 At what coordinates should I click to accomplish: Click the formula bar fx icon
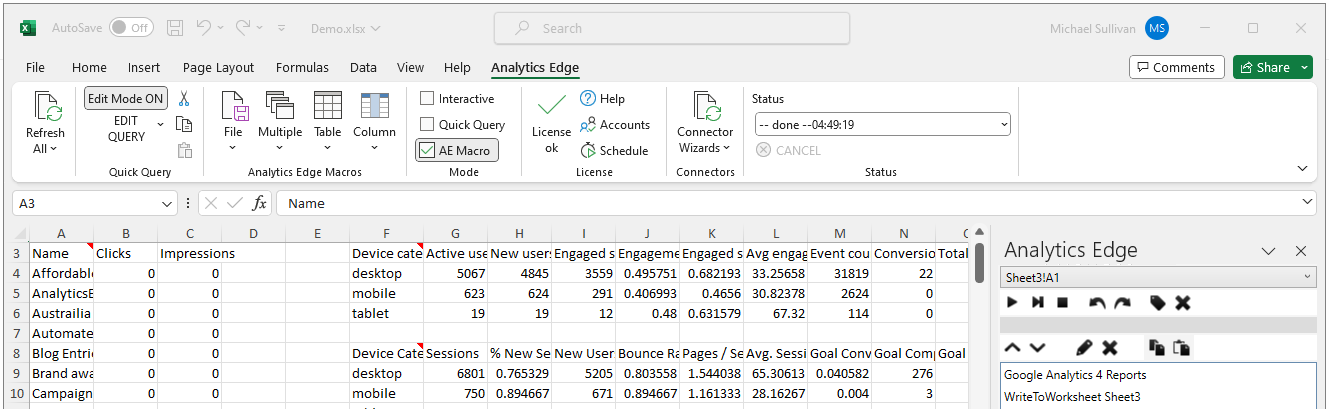click(x=259, y=203)
